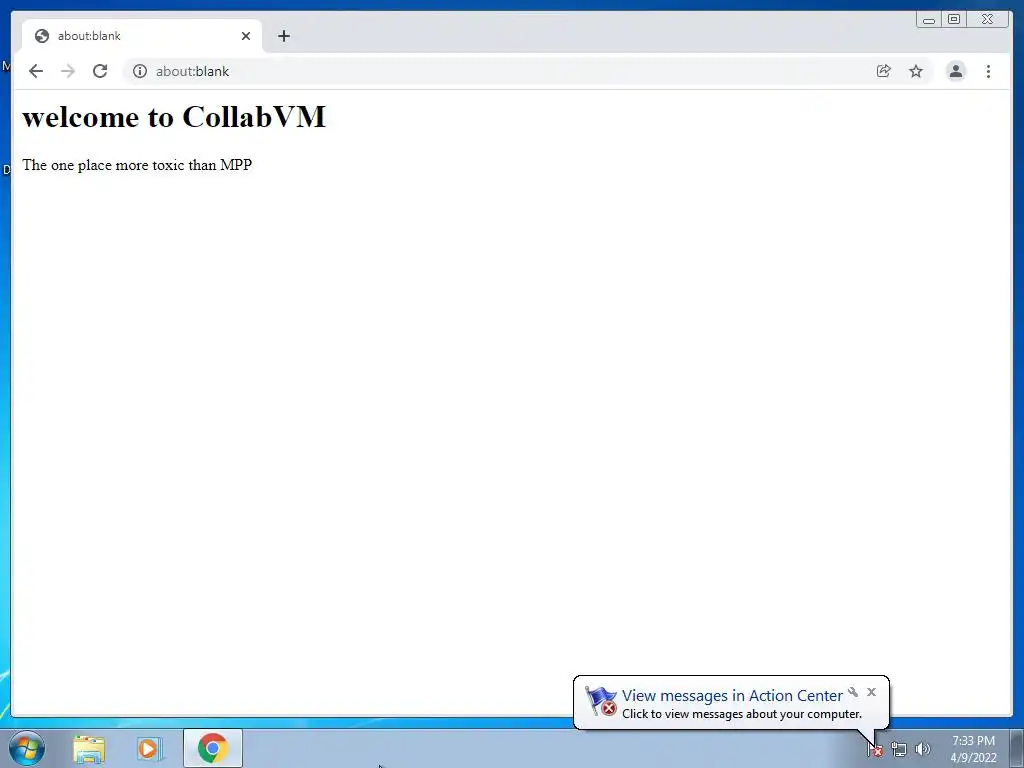Open a new tab with plus button
The width and height of the screenshot is (1024, 768).
tap(283, 36)
